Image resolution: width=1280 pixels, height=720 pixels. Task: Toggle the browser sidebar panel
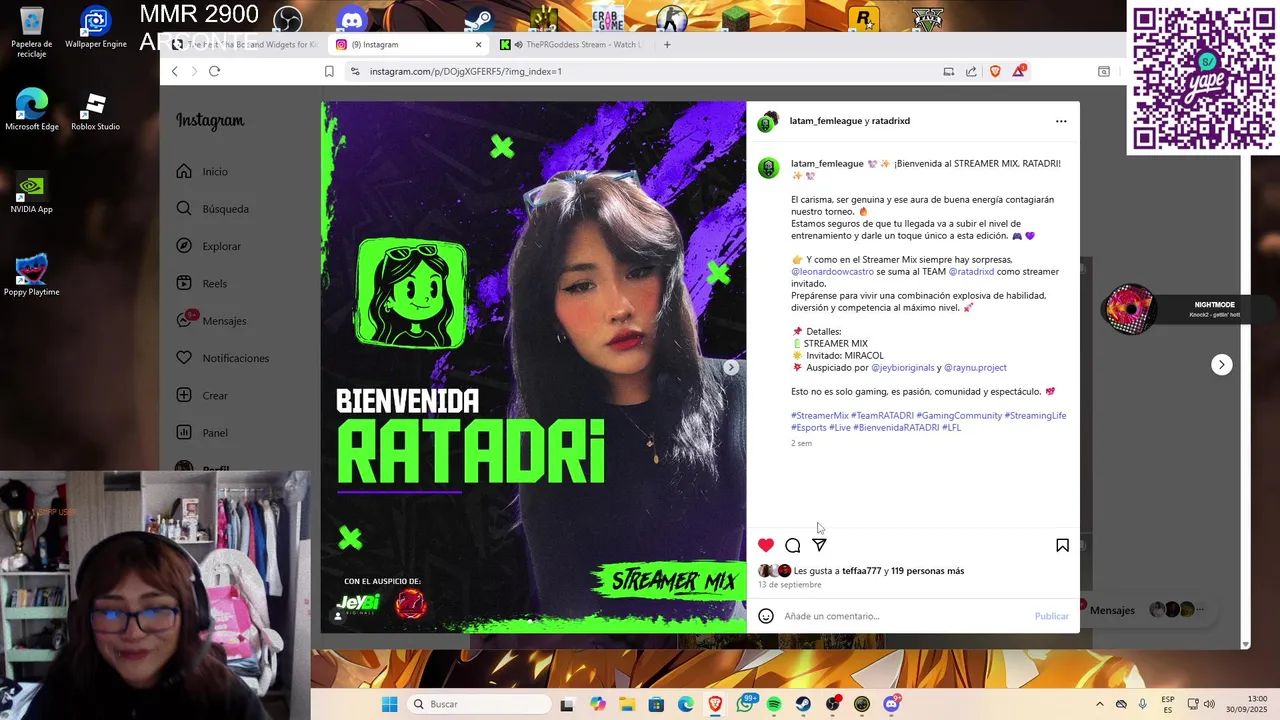coord(1104,71)
